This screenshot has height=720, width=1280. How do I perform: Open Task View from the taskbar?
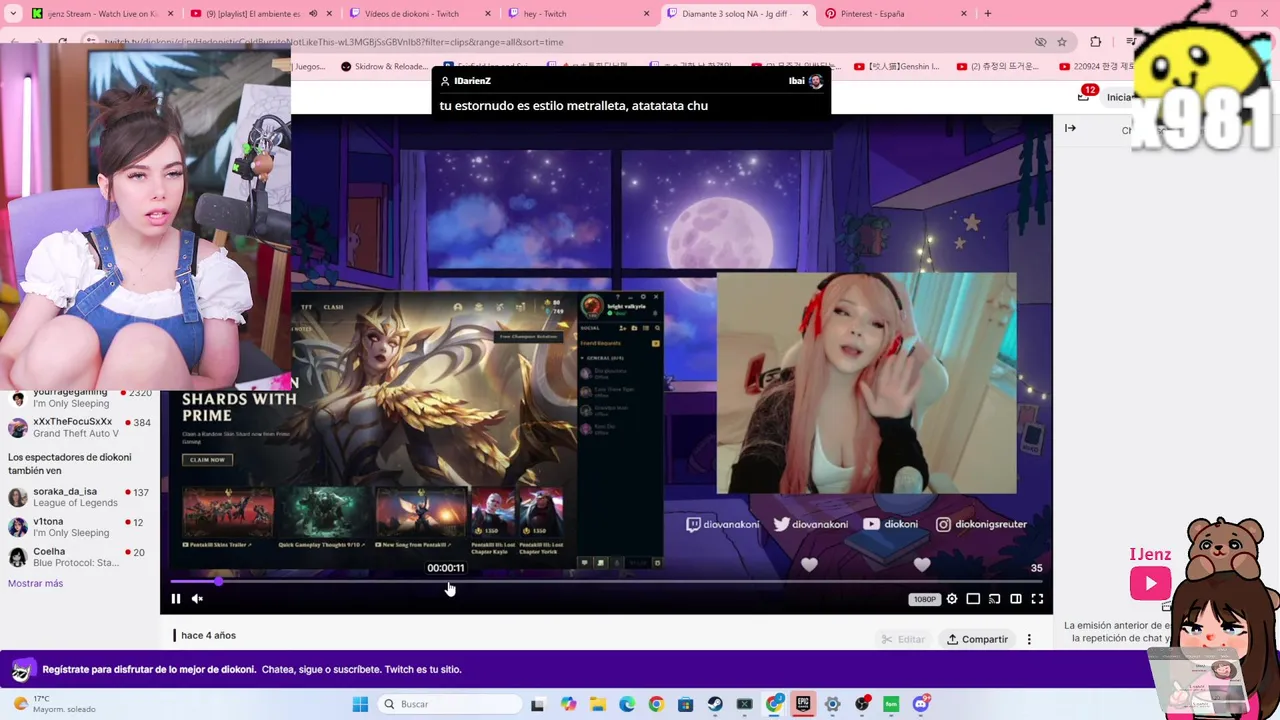[537, 704]
